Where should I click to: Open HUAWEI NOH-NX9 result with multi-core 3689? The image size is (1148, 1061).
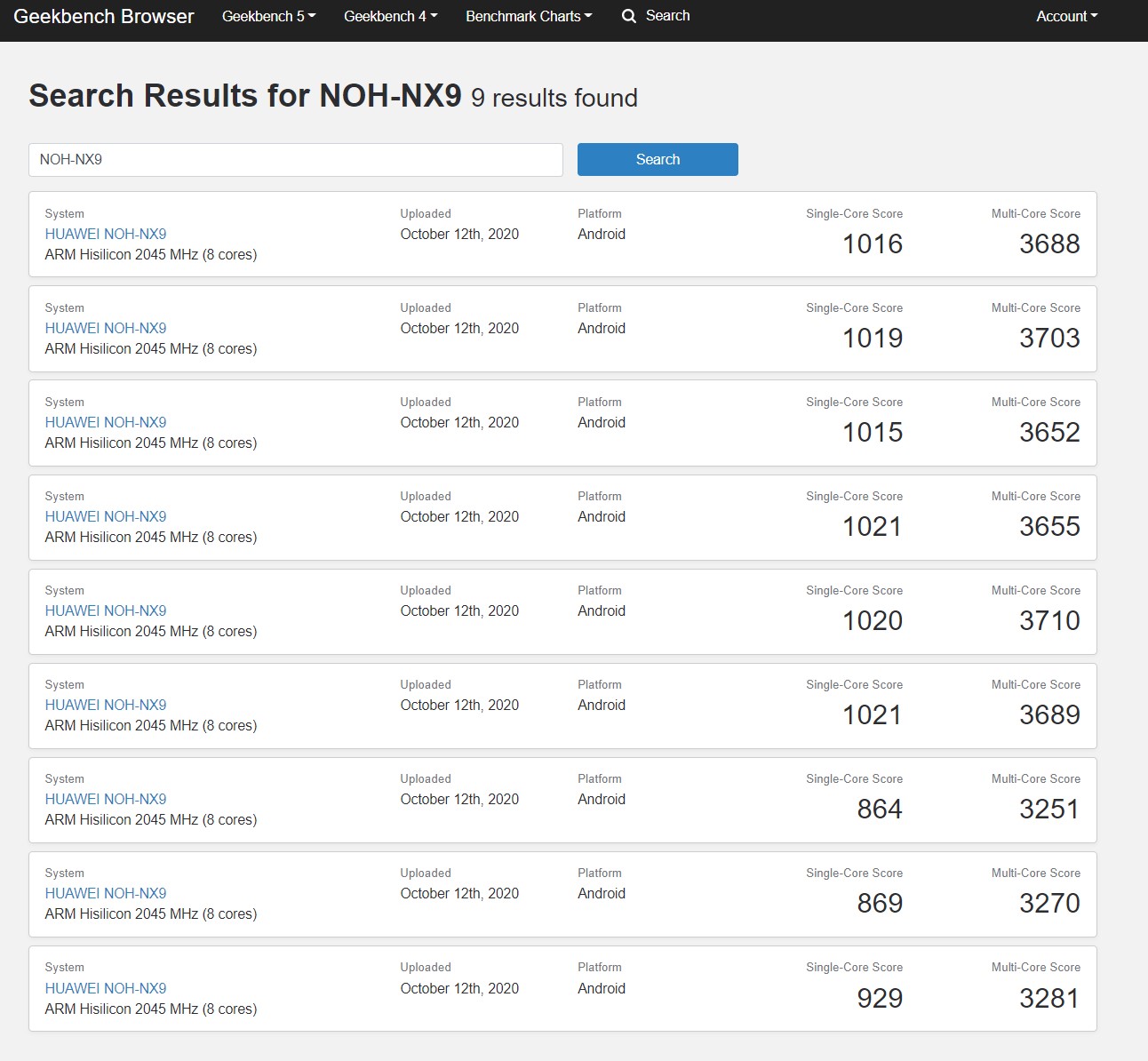[x=106, y=705]
